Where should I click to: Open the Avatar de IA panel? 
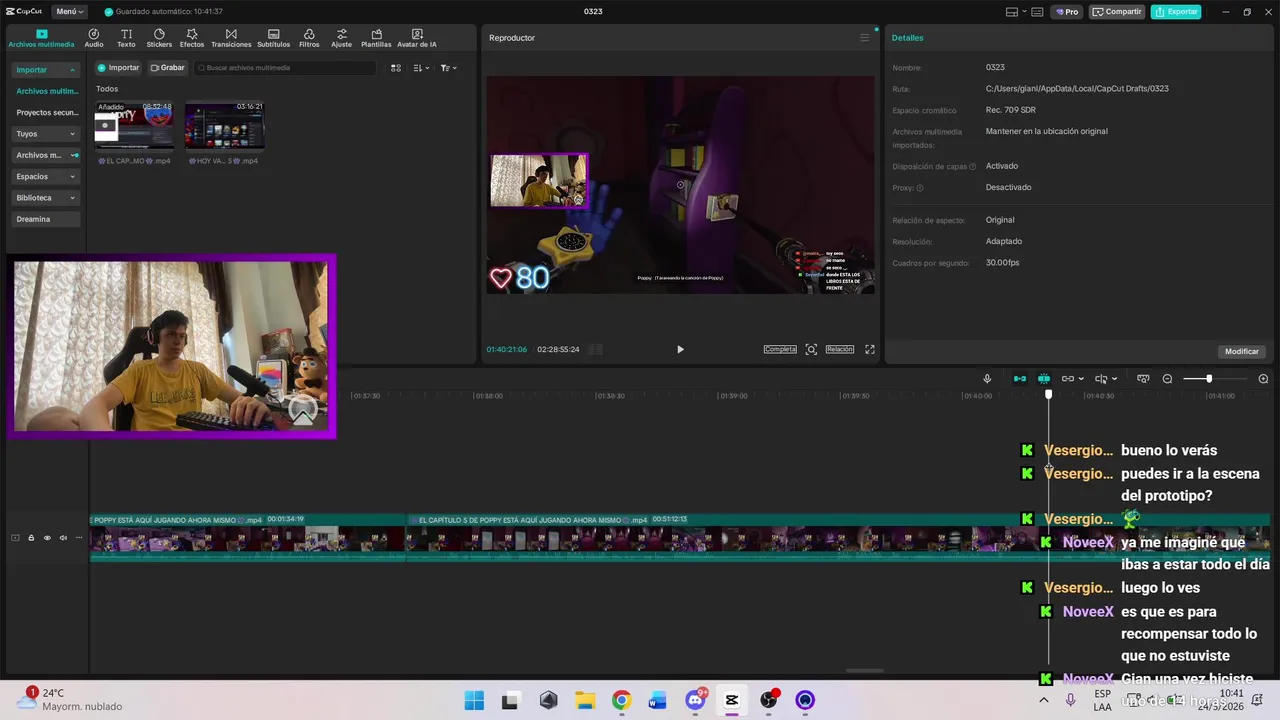[x=417, y=38]
